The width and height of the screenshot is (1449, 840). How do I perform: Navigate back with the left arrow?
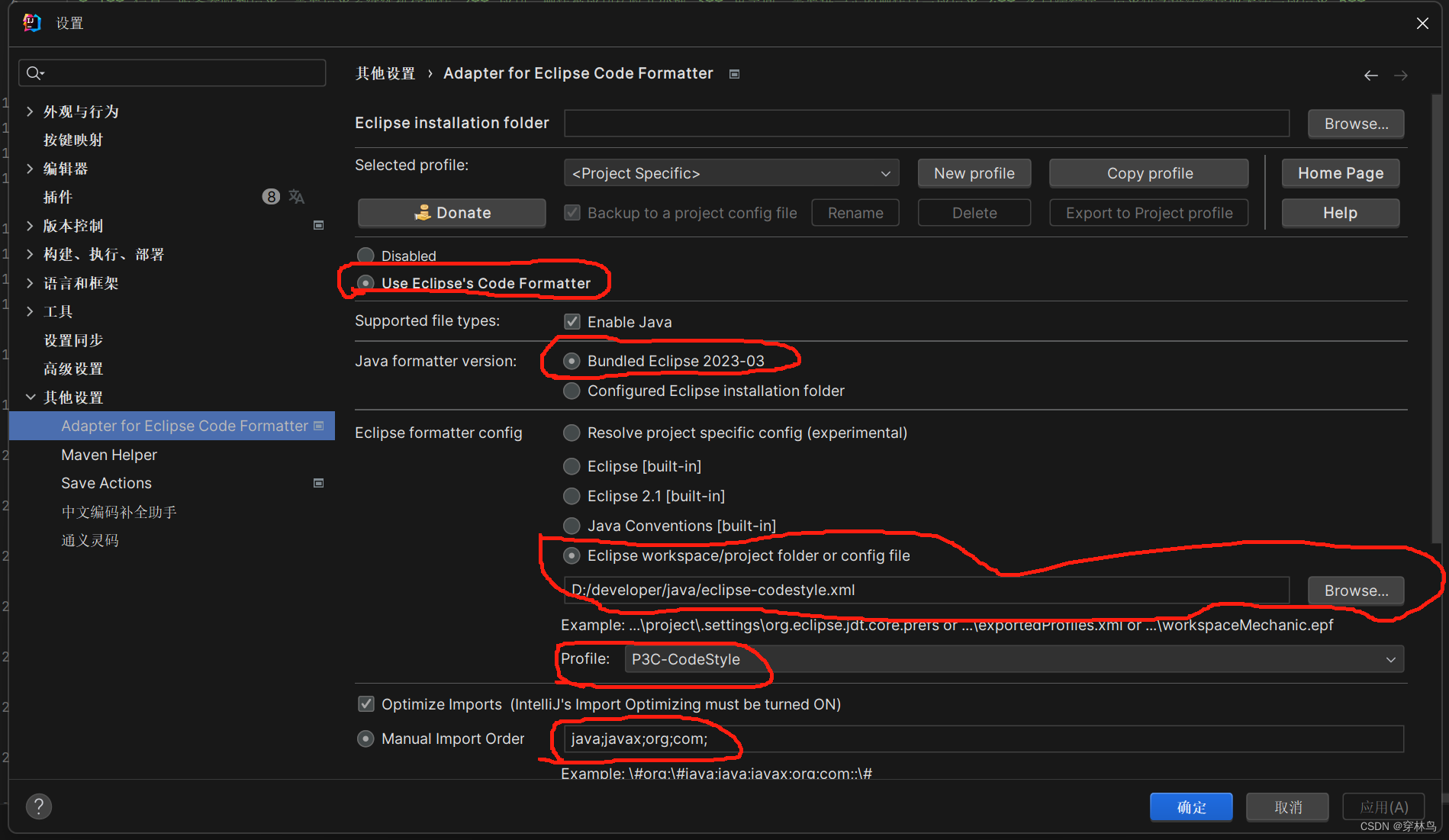(x=1370, y=75)
